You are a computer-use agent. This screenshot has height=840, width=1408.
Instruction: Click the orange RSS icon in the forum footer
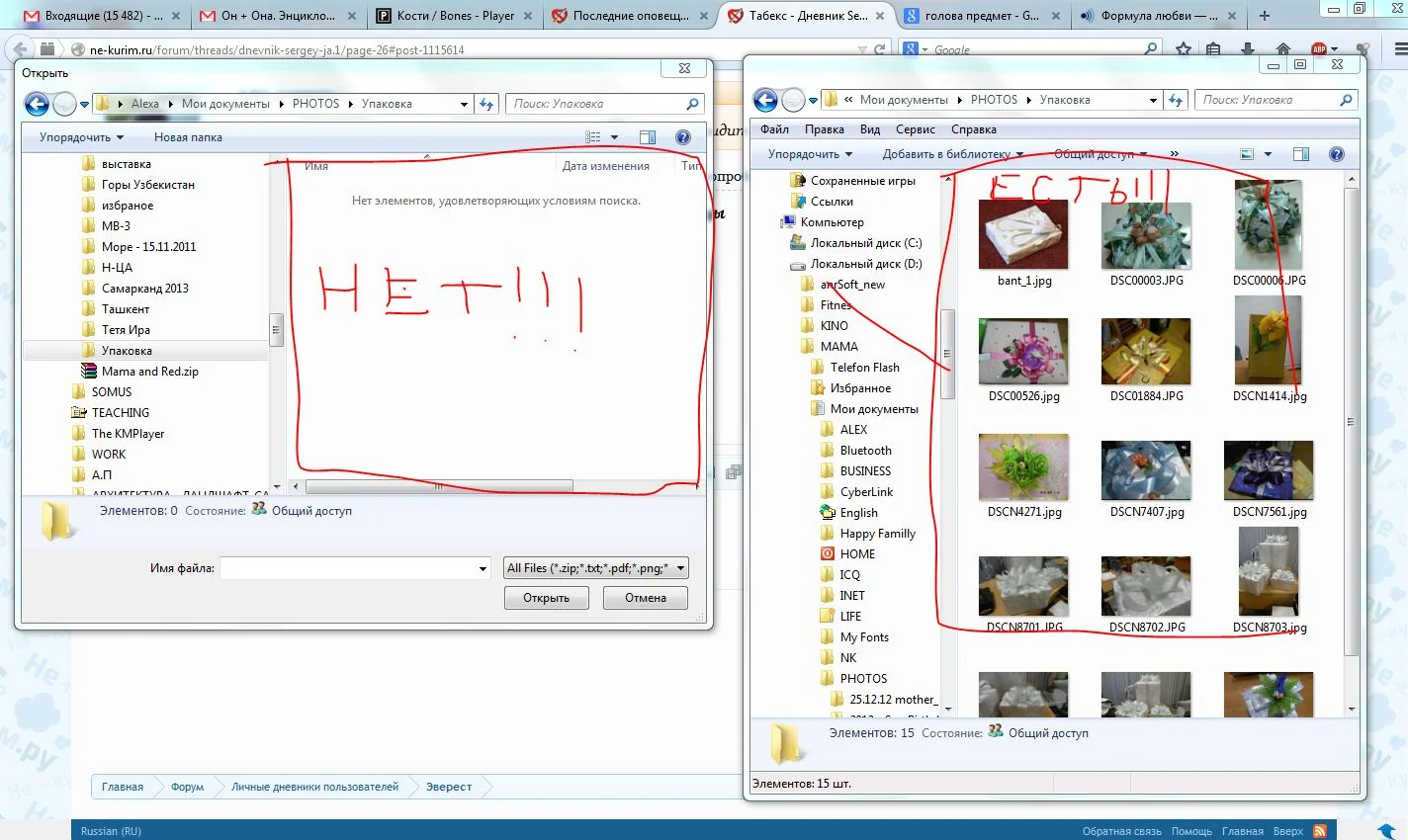tap(1319, 831)
